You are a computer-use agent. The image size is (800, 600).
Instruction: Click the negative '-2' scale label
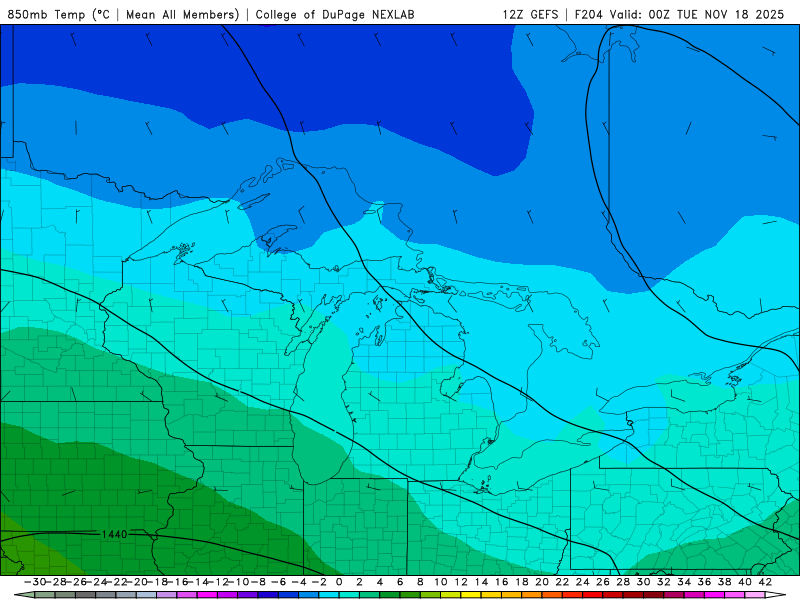319,582
